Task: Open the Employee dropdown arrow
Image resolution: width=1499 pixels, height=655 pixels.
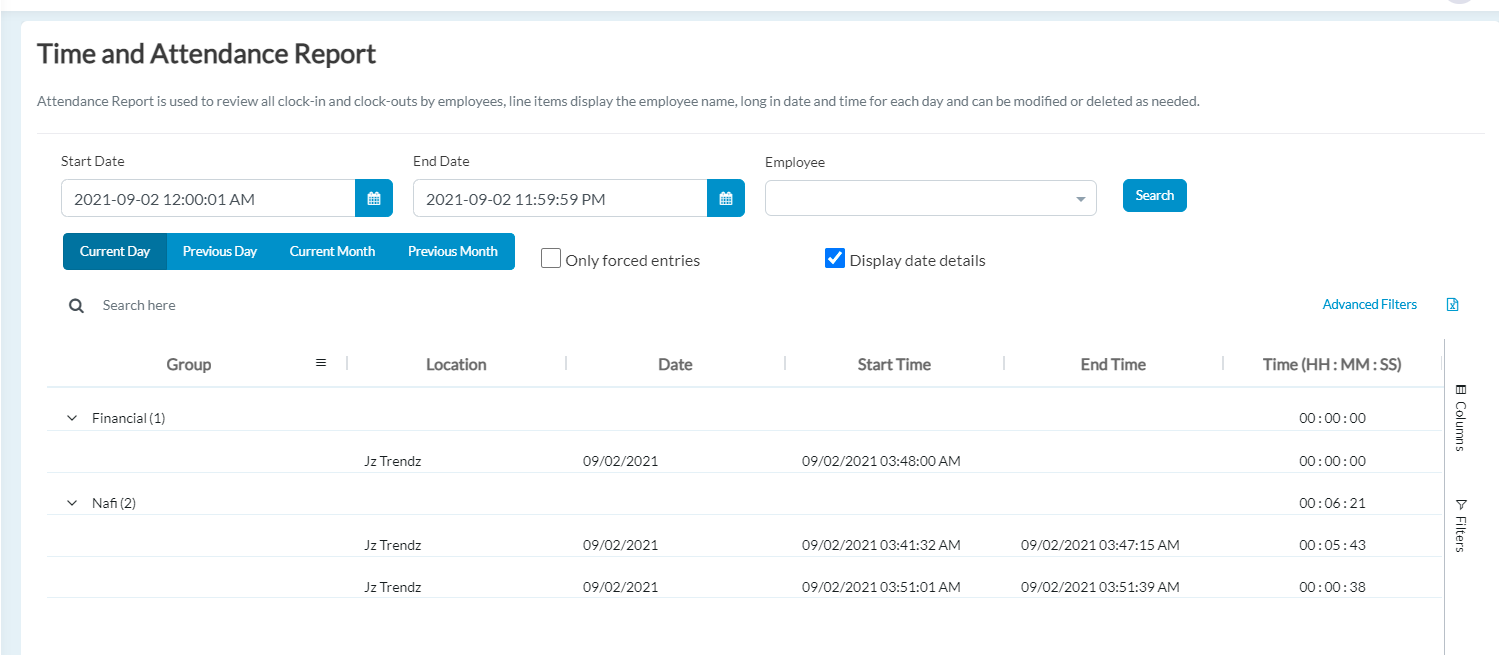Action: (x=1080, y=198)
